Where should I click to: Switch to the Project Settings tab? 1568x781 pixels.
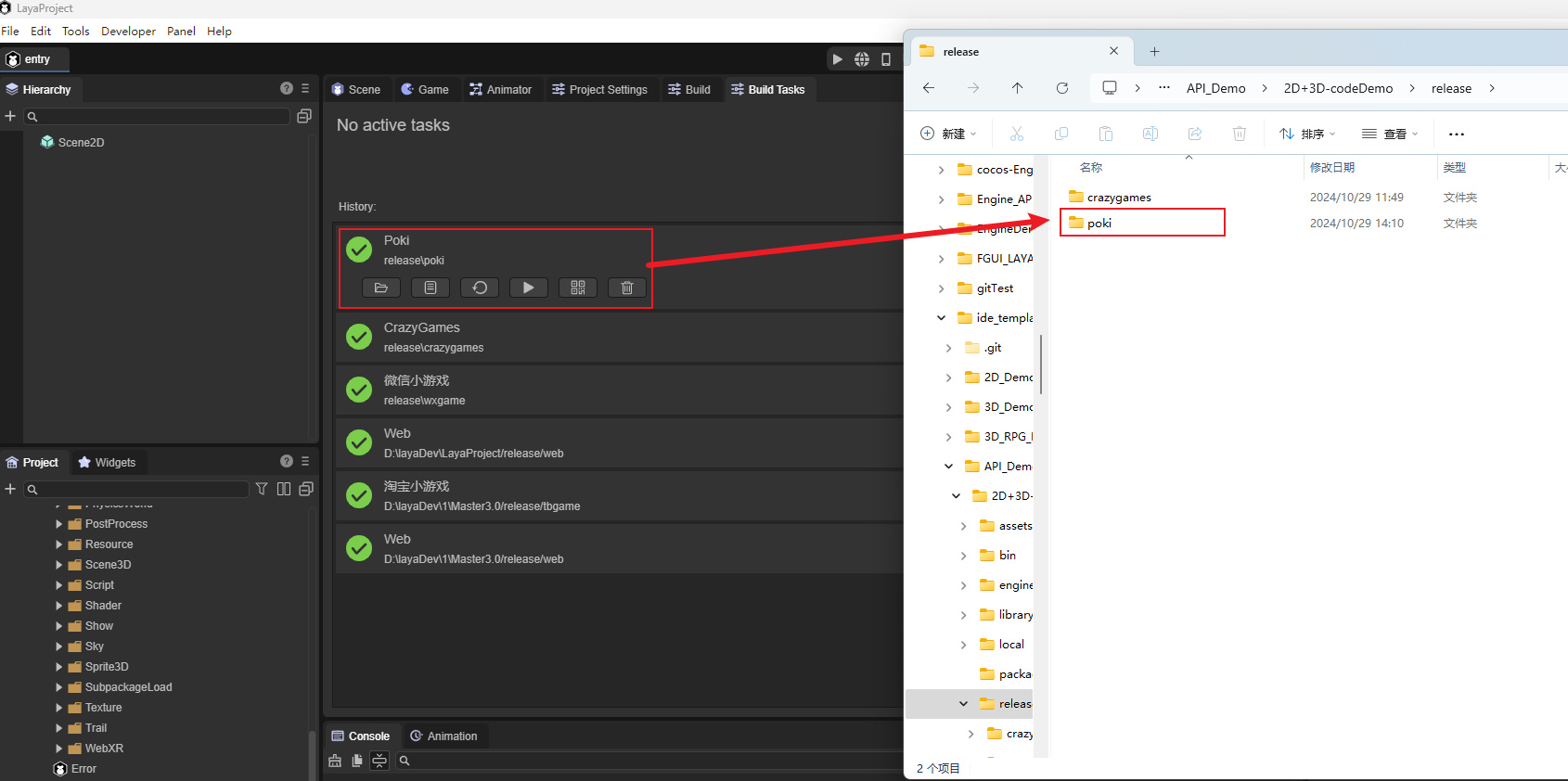pyautogui.click(x=599, y=90)
